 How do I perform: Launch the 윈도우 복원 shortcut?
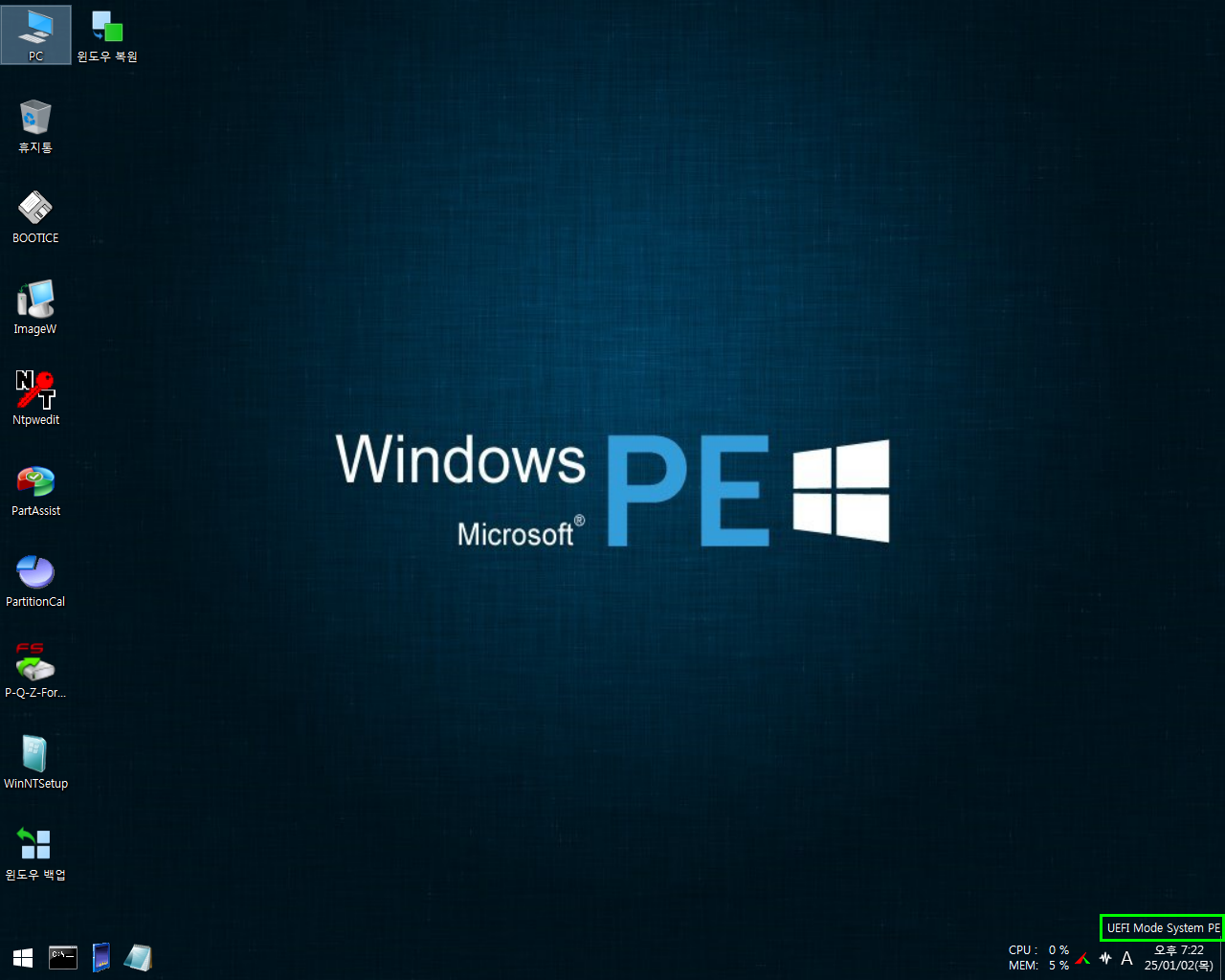[107, 34]
